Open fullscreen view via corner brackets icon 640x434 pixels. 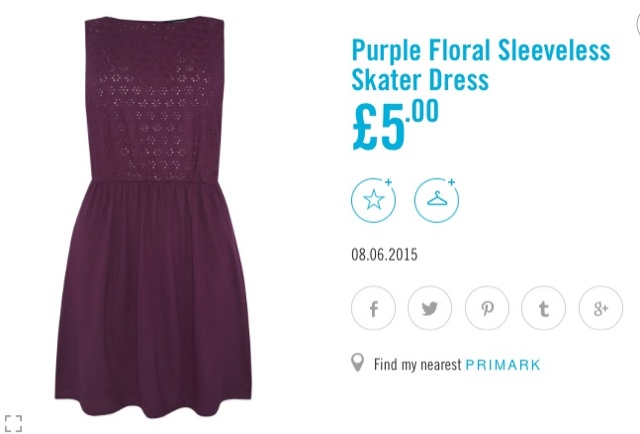tap(13, 423)
